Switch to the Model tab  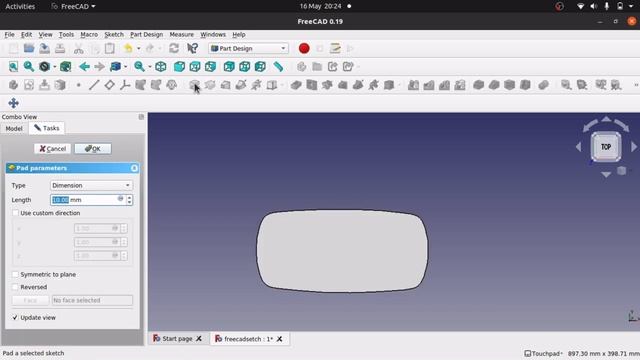14,129
